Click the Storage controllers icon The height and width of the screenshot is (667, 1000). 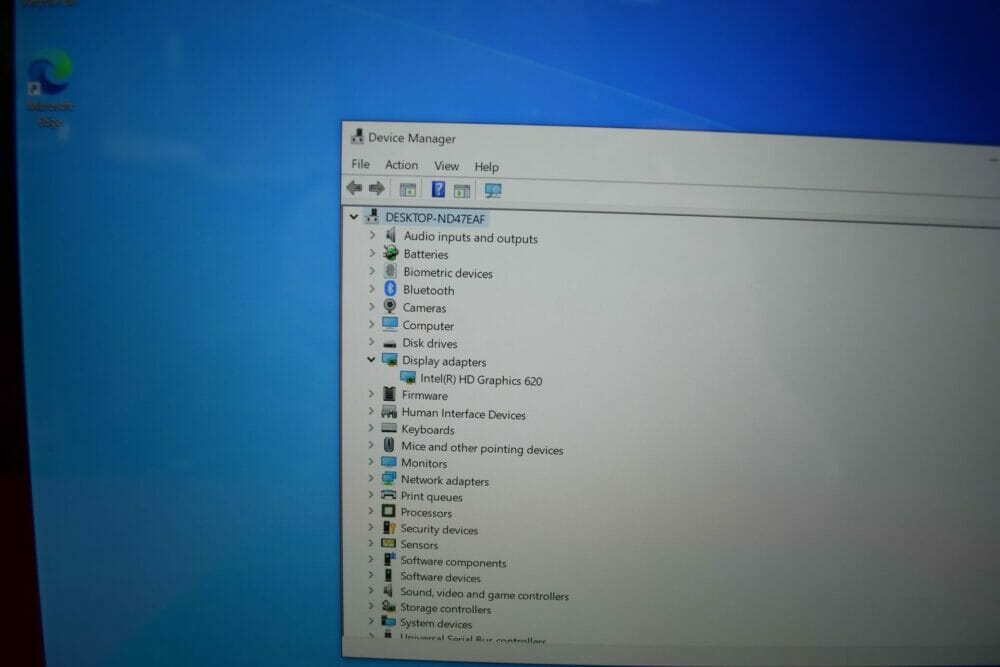(388, 606)
